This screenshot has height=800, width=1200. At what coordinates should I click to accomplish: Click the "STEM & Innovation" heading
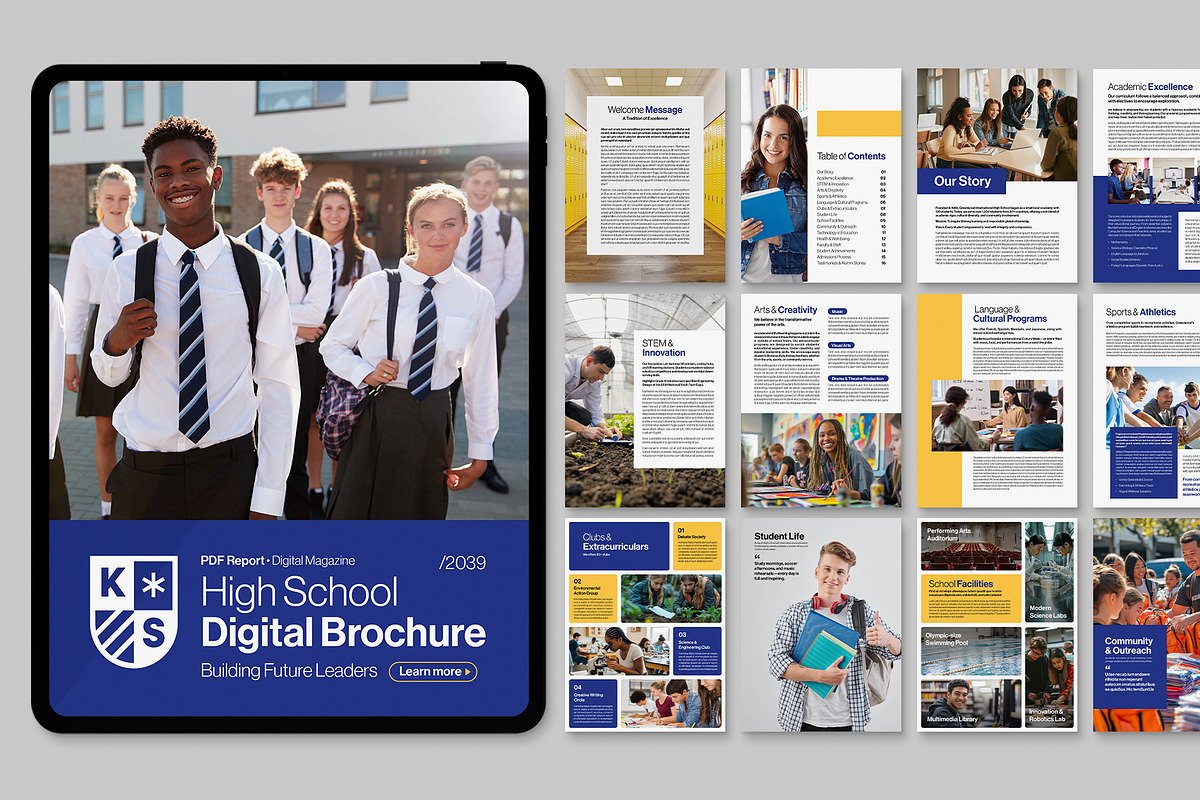[664, 347]
